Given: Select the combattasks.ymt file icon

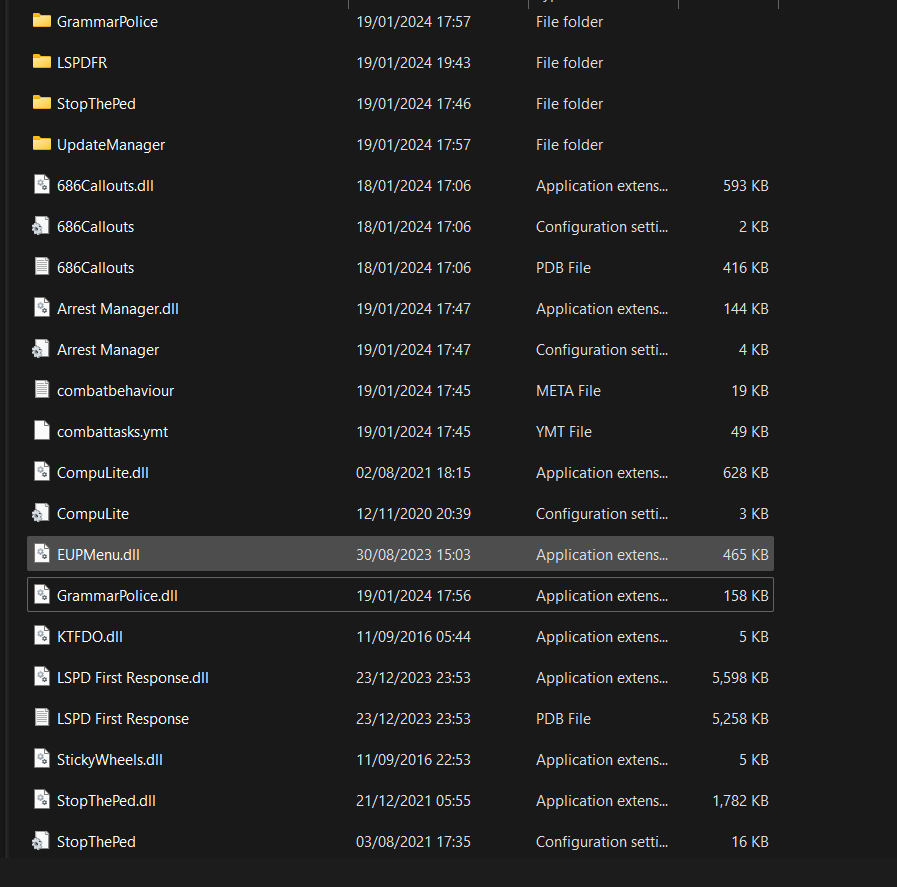Looking at the screenshot, I should (x=41, y=431).
